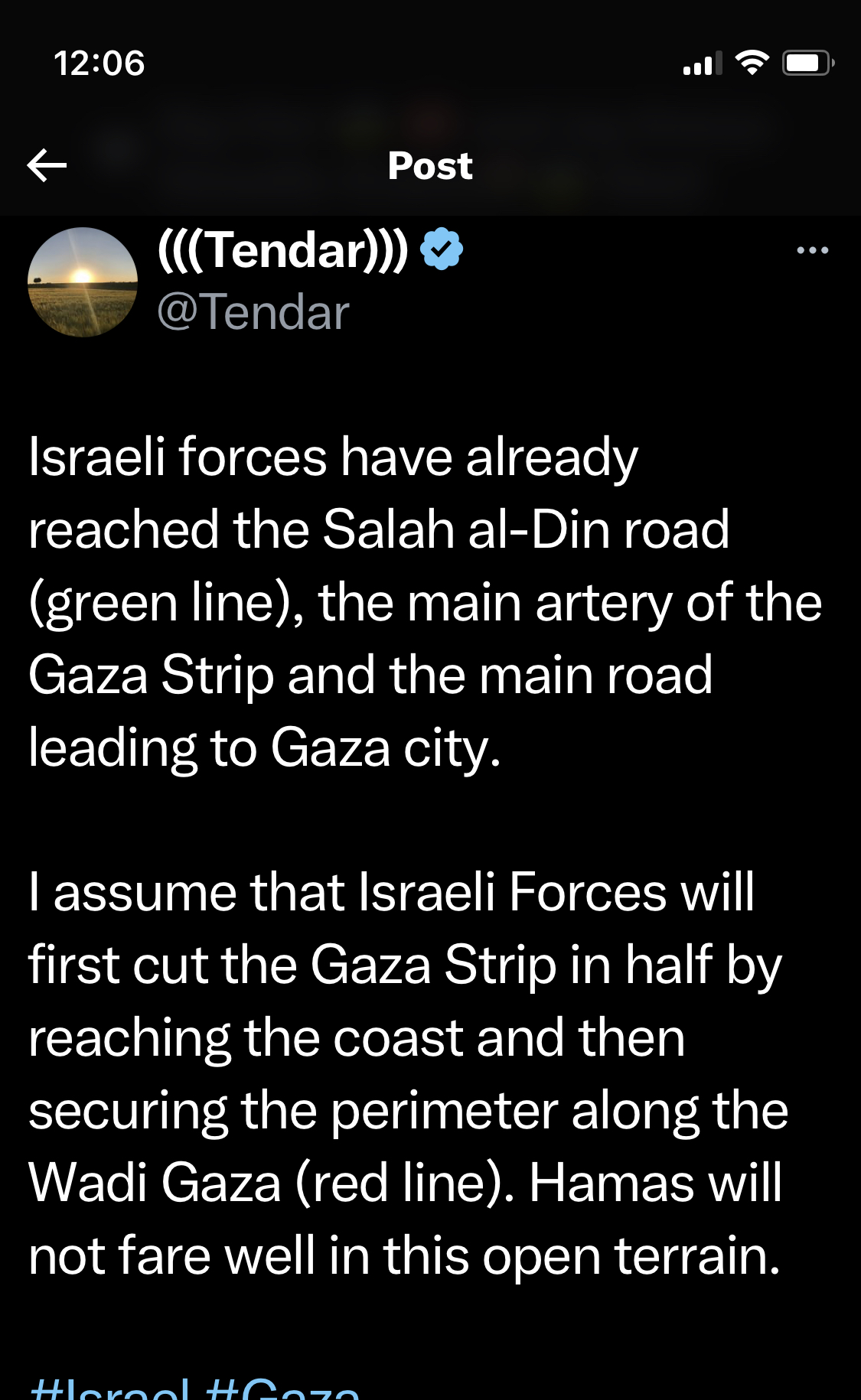Image resolution: width=861 pixels, height=1400 pixels.
Task: Tap the blue verified badge
Action: coord(442,249)
